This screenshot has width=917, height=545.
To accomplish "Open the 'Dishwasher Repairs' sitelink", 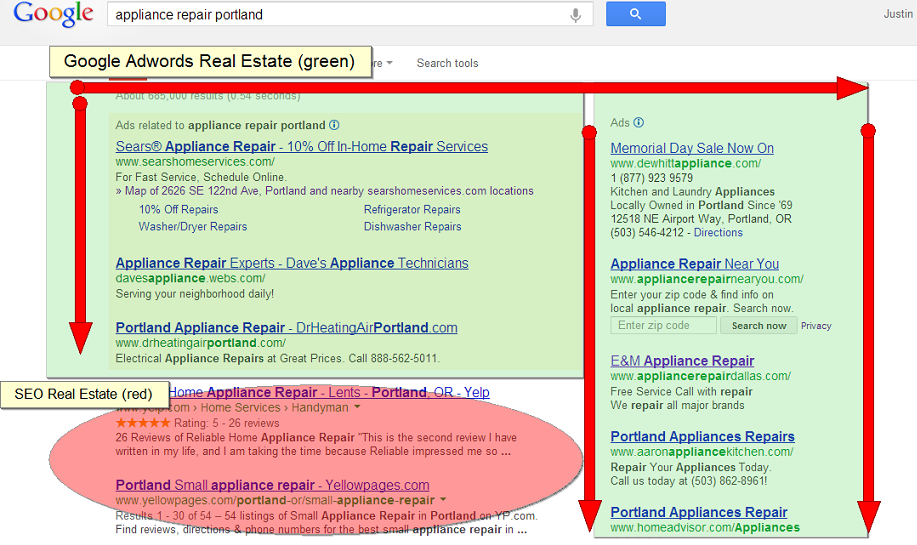I will (413, 226).
